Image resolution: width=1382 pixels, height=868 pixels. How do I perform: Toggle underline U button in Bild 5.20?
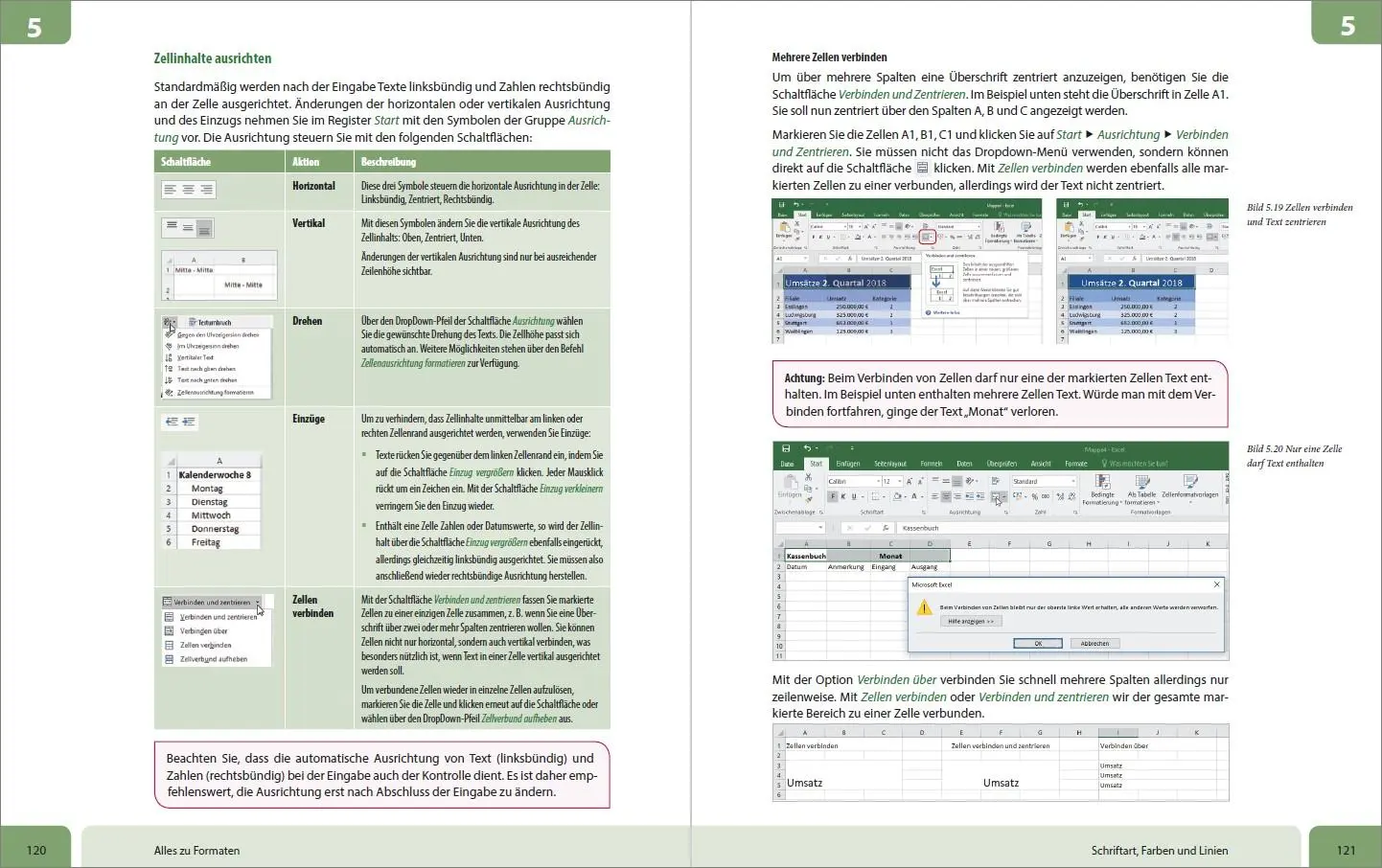pos(854,497)
